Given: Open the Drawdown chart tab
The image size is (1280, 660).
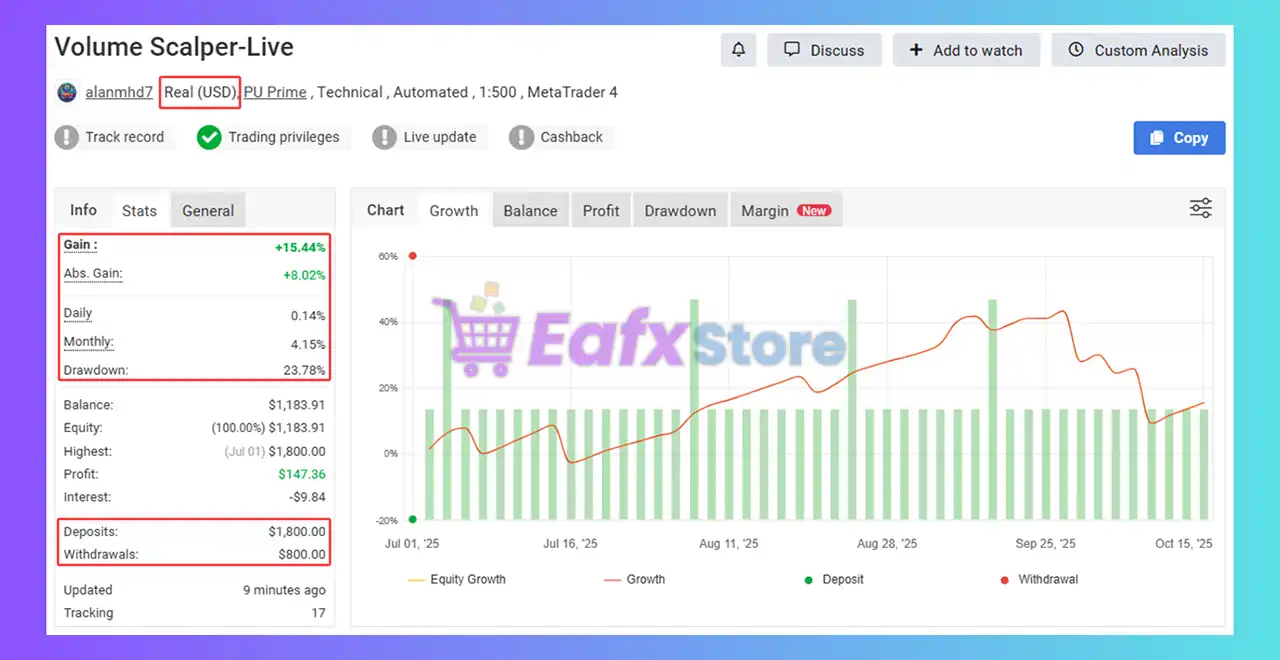Looking at the screenshot, I should click(x=680, y=211).
